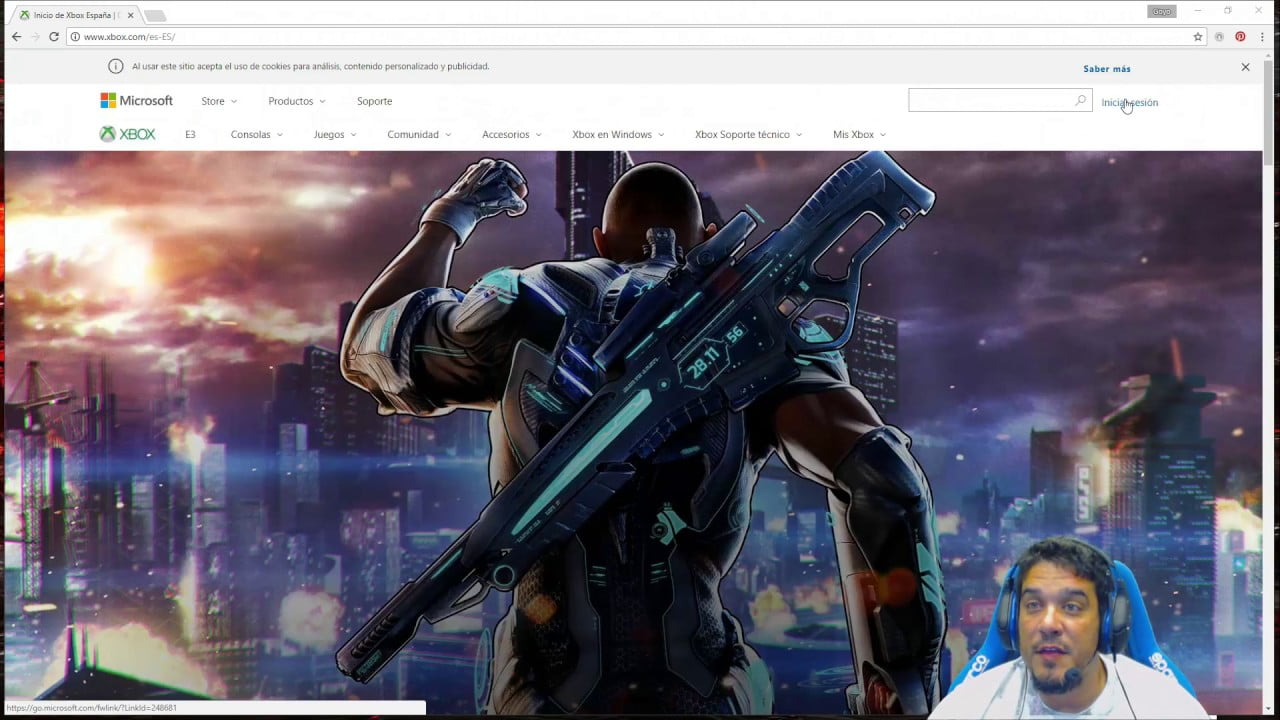Select the Soporte menu item
This screenshot has width=1280, height=720.
click(374, 100)
